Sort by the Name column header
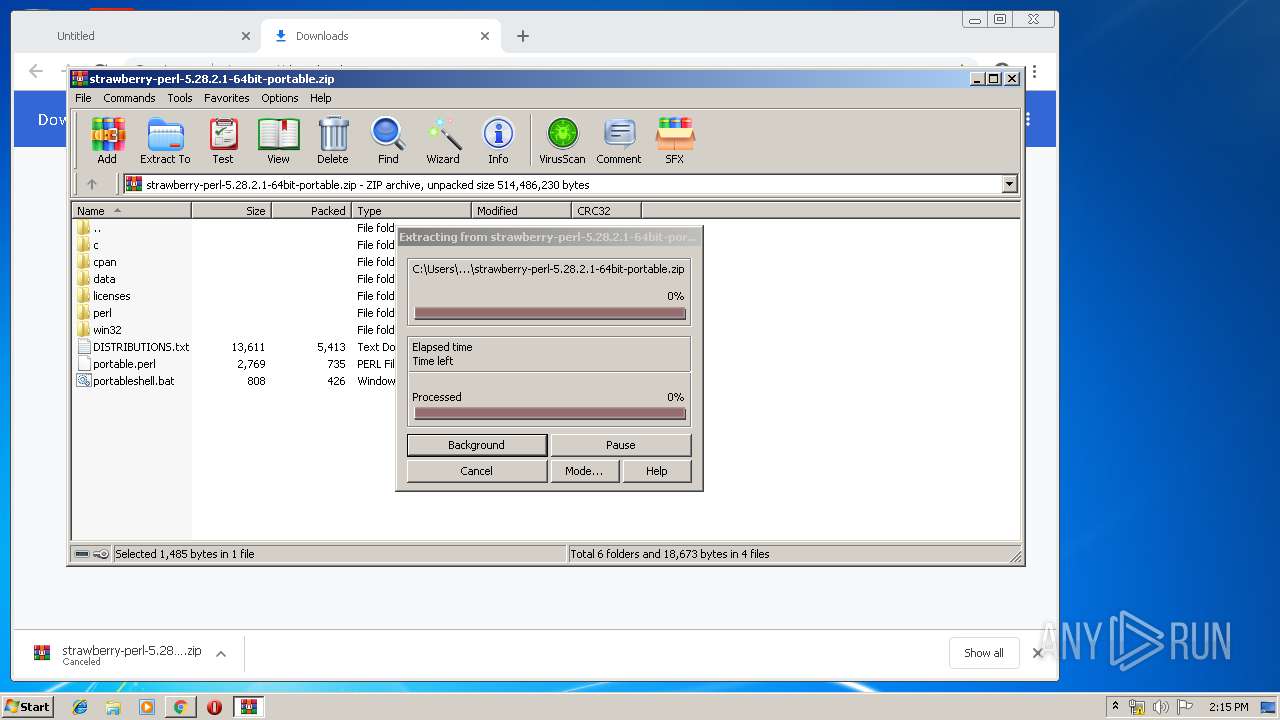The height and width of the screenshot is (720, 1280). pyautogui.click(x=131, y=211)
